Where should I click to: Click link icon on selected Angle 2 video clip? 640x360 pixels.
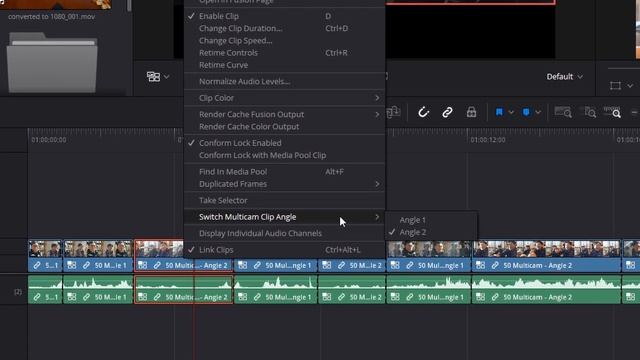point(157,265)
